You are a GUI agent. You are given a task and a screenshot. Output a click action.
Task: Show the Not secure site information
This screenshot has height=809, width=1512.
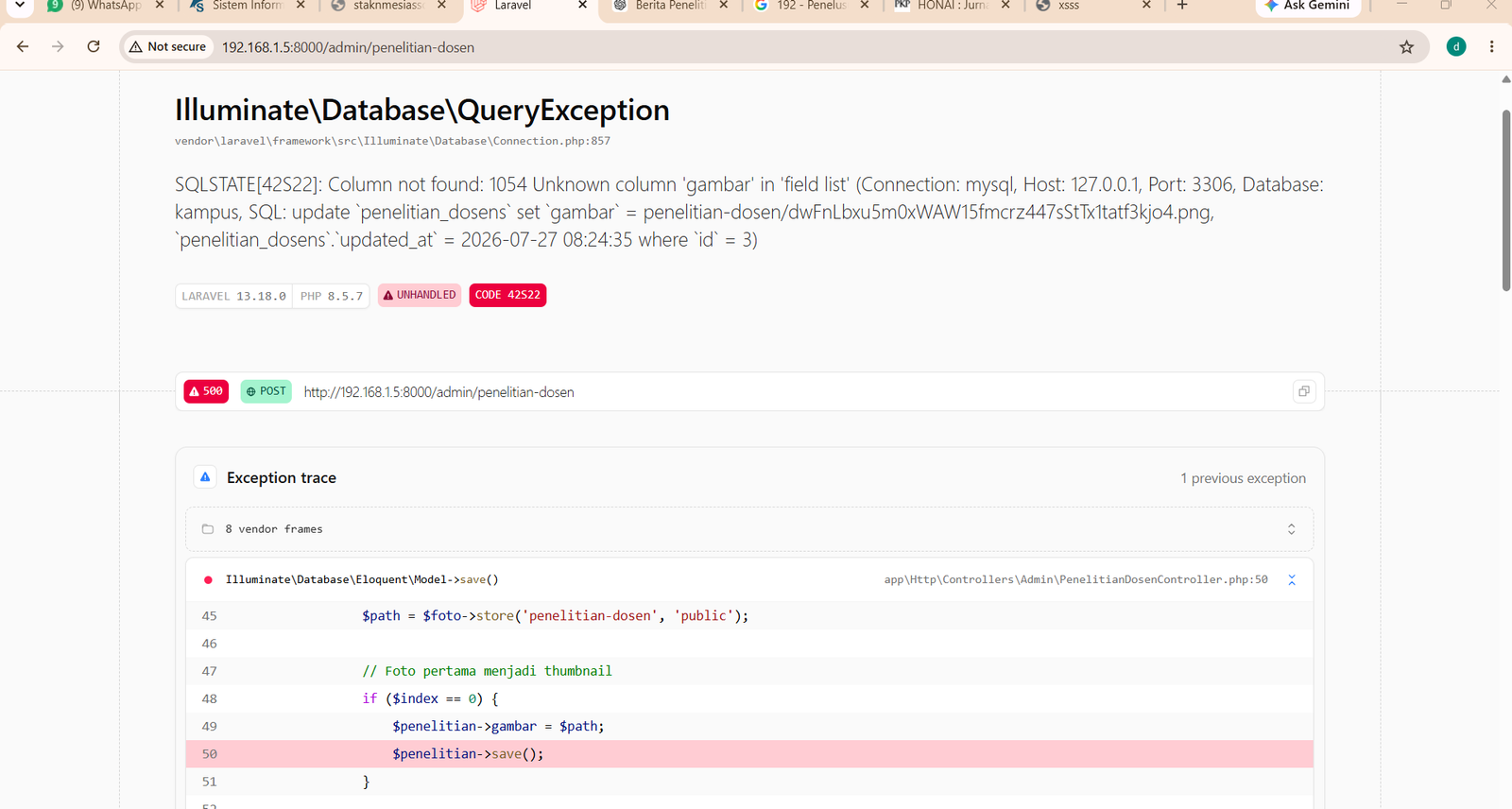coord(168,46)
